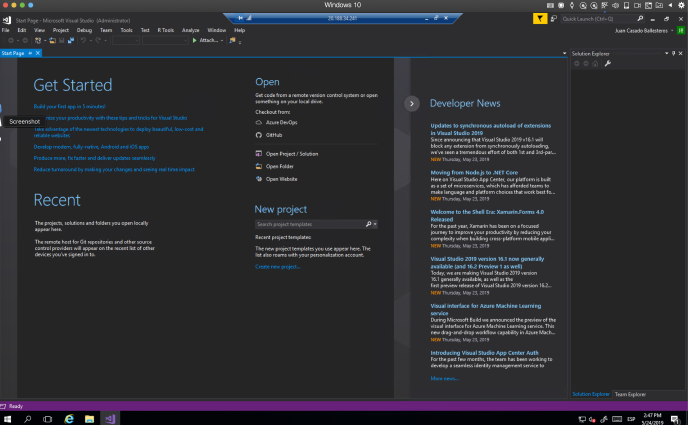
Task: Click the yellow notifications filter flag icon
Action: point(540,18)
